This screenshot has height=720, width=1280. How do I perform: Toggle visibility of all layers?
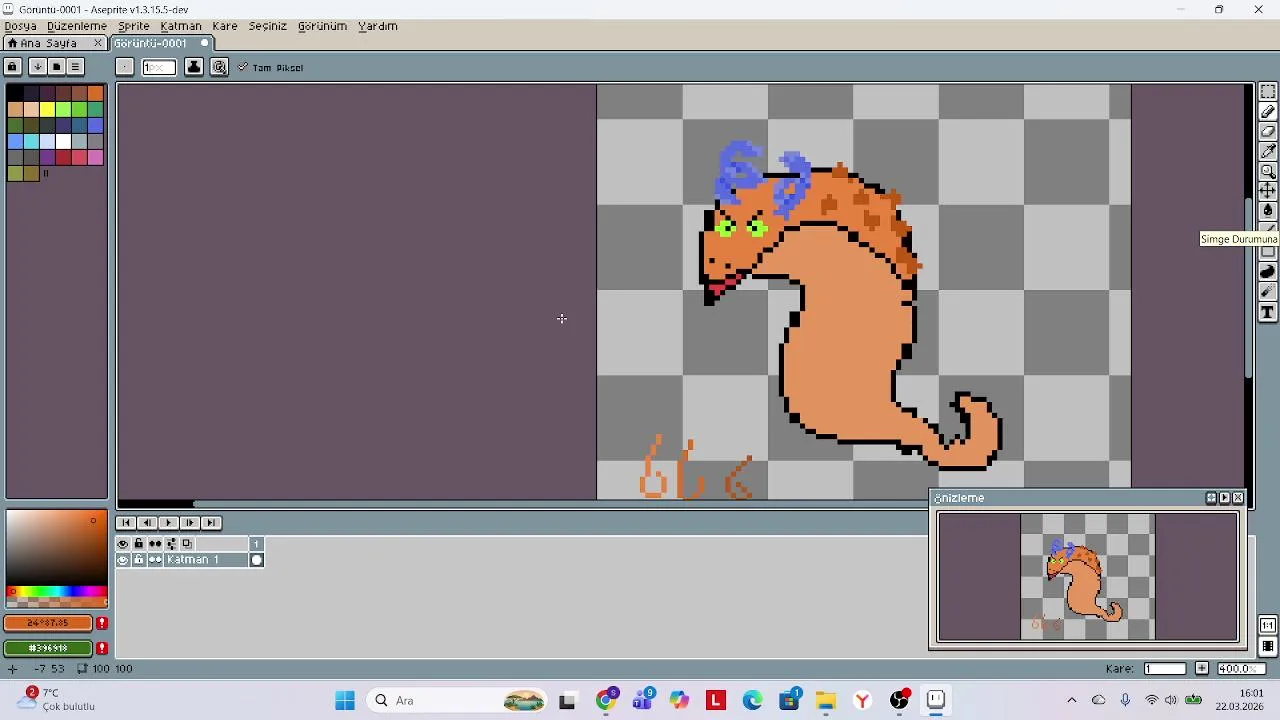123,544
